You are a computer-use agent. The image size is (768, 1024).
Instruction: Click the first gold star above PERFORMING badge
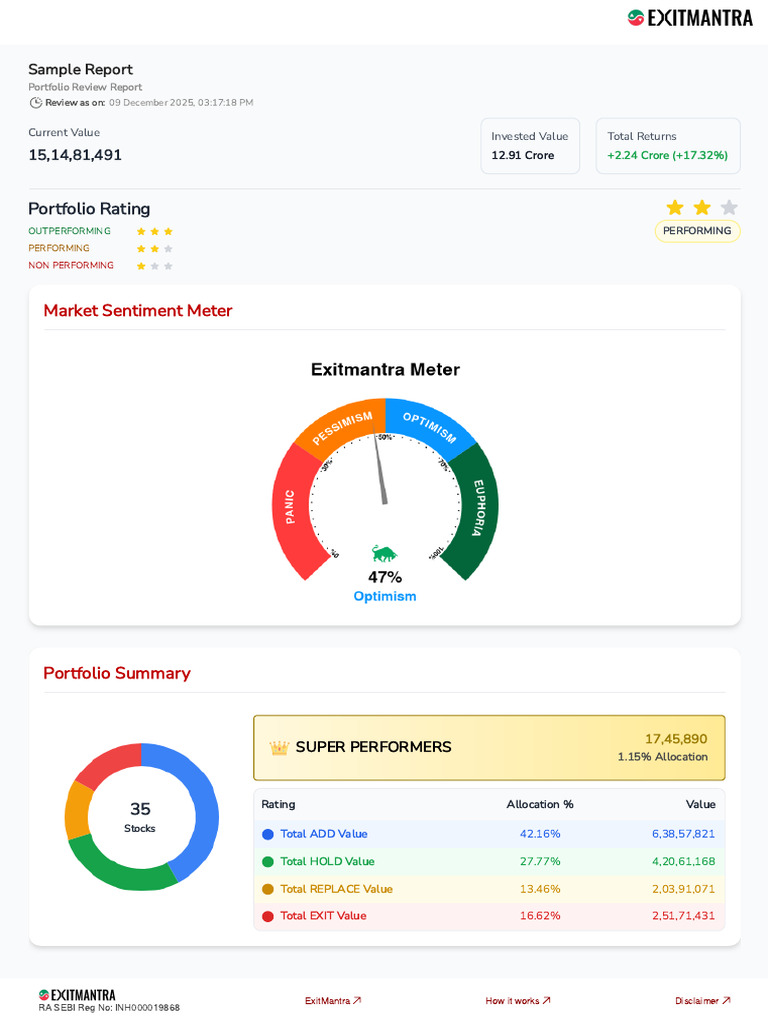(675, 208)
